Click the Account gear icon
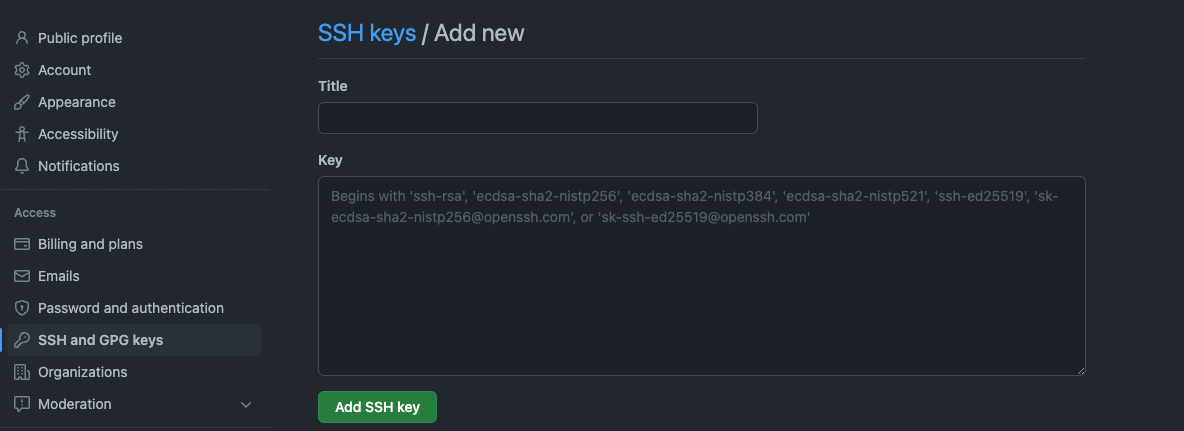The width and height of the screenshot is (1184, 431). pyautogui.click(x=22, y=70)
